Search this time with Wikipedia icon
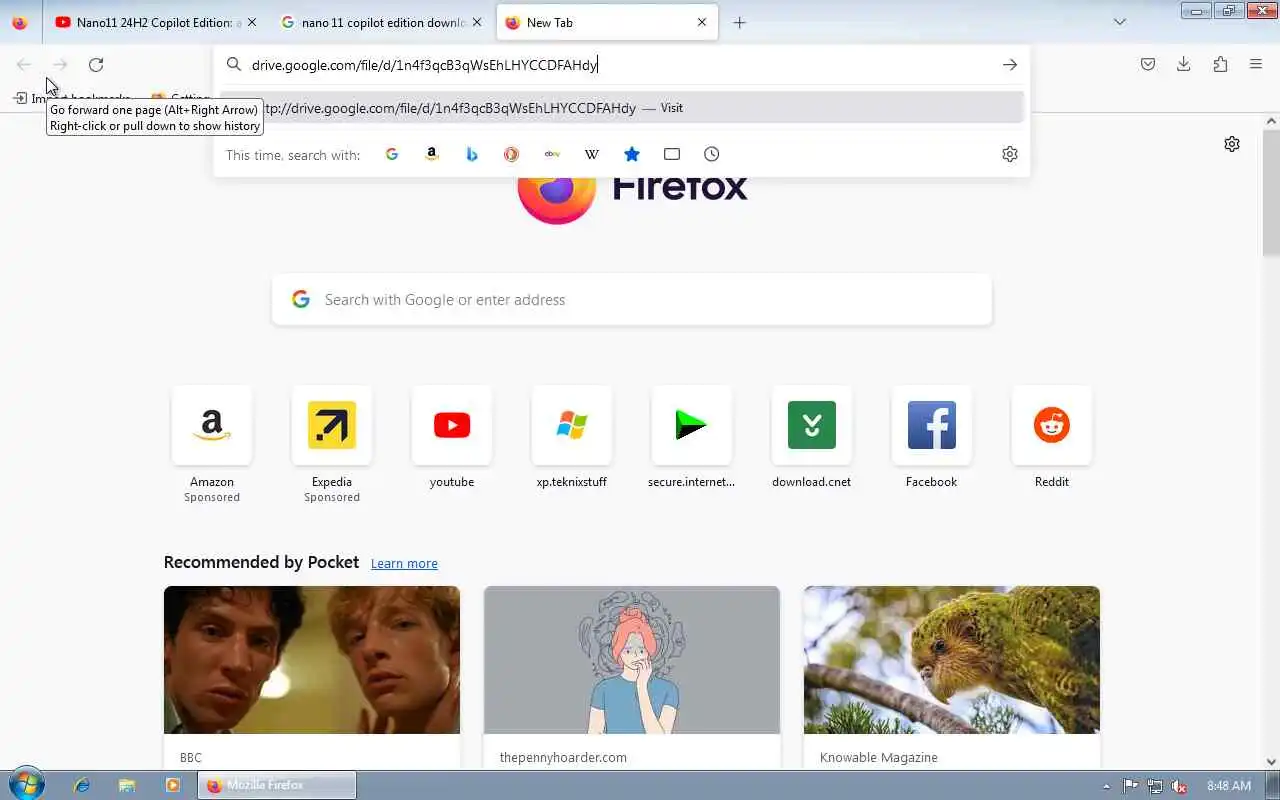Screen dimensions: 1280x800 pos(592,154)
